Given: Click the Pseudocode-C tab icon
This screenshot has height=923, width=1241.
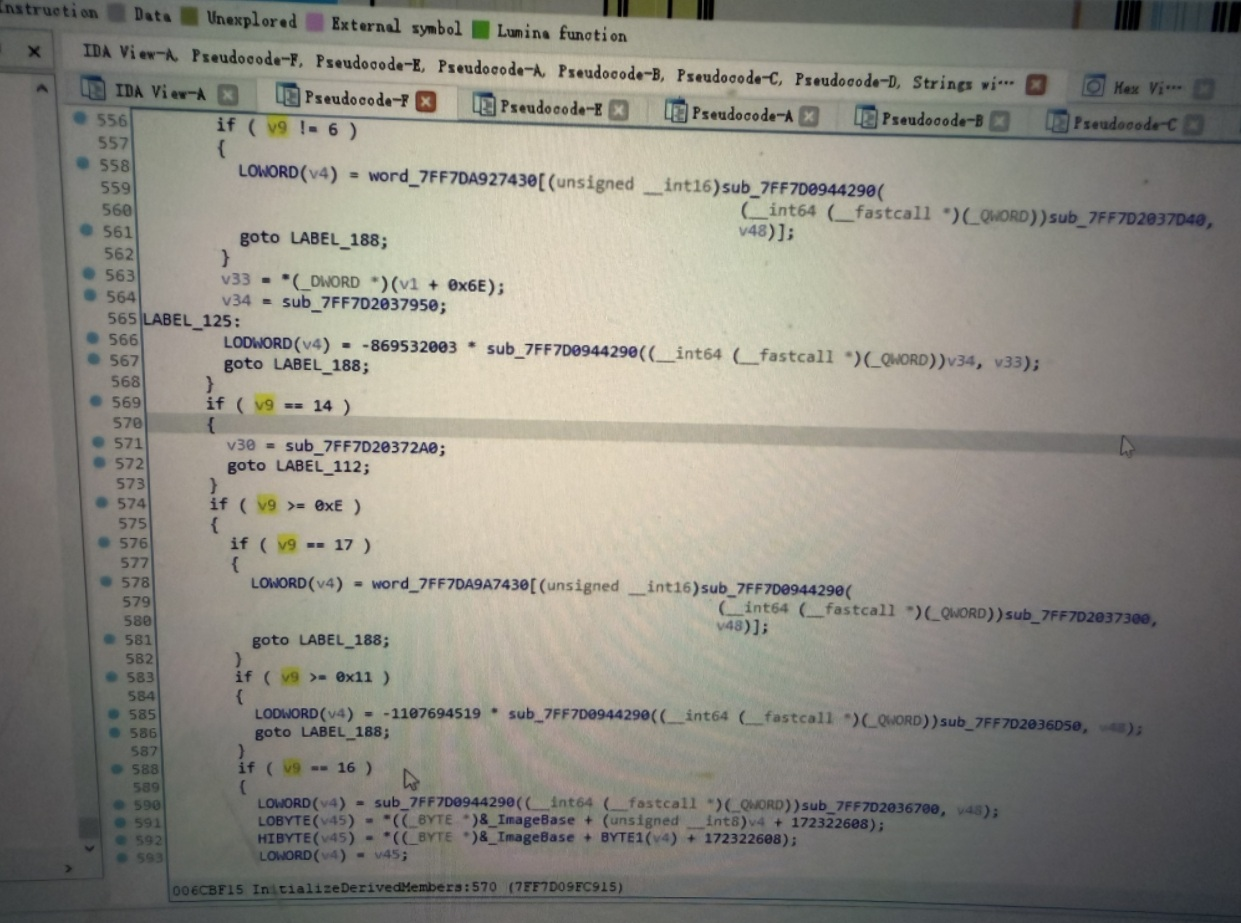Looking at the screenshot, I should [1056, 122].
